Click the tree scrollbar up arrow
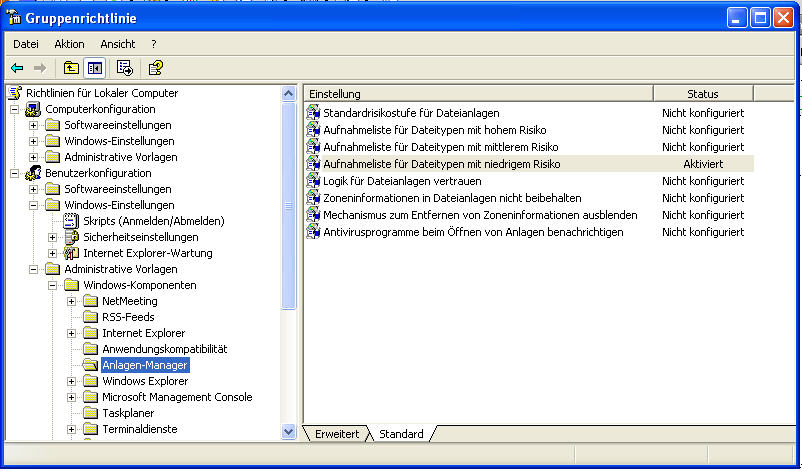802x471 pixels. pos(288,94)
